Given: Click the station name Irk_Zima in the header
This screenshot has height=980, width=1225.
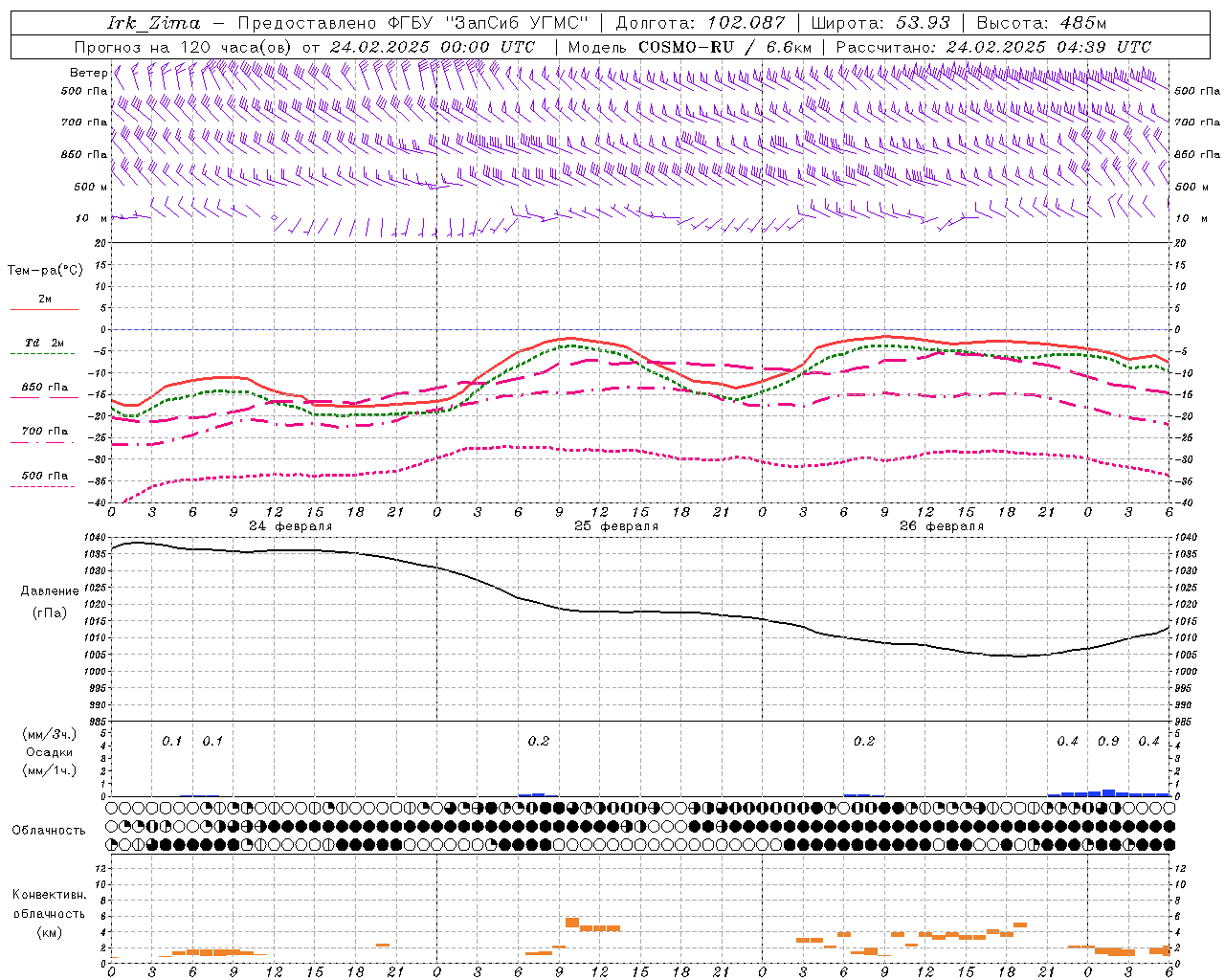Looking at the screenshot, I should pos(154,23).
